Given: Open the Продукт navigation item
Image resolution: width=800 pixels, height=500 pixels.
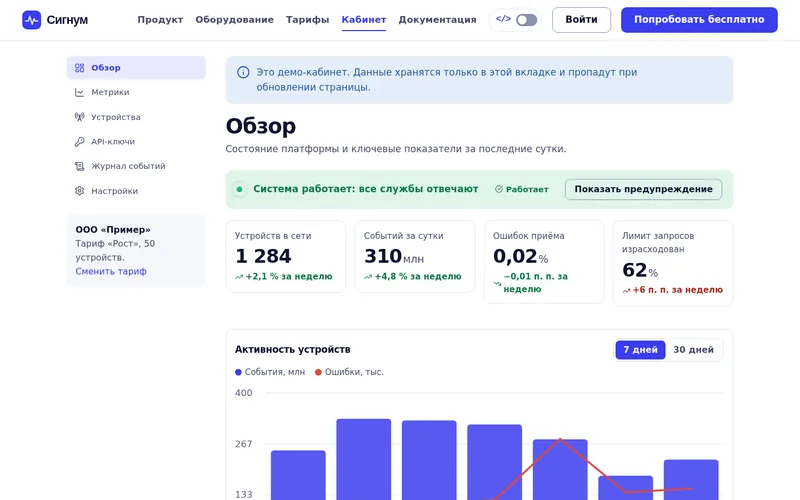Looking at the screenshot, I should pyautogui.click(x=160, y=20).
